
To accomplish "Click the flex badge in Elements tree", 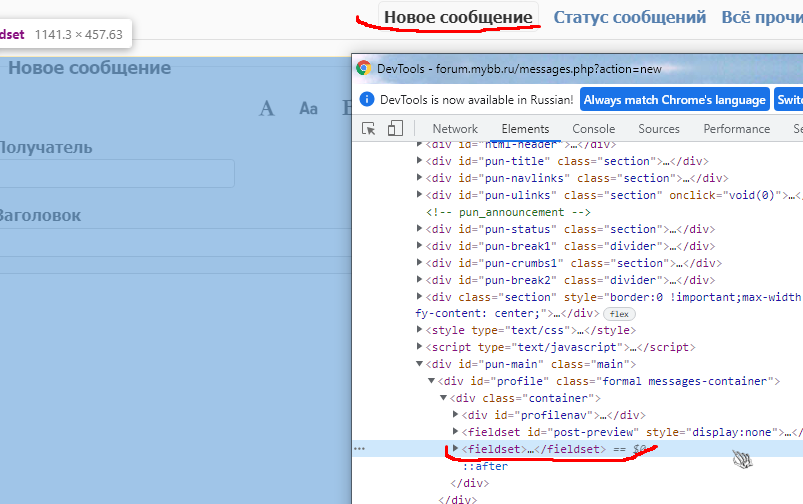I will click(619, 314).
